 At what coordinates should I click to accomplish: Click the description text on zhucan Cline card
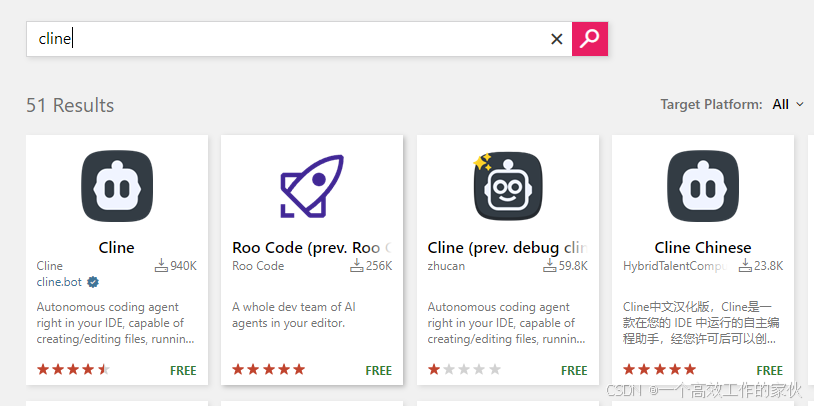(506, 323)
